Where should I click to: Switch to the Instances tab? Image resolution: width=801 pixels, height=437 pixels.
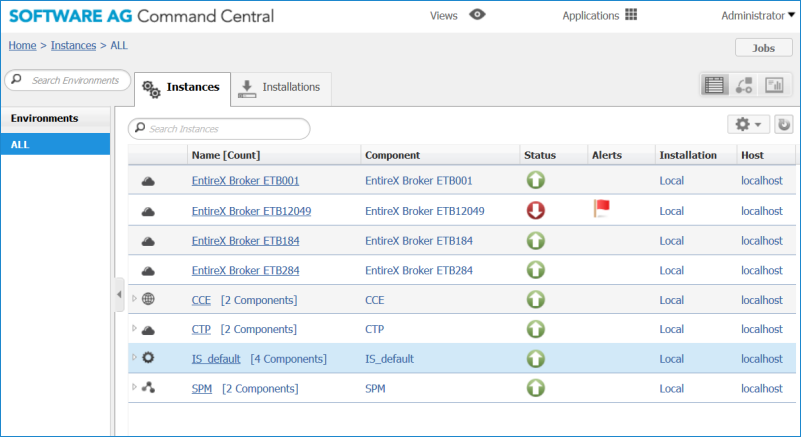point(182,88)
